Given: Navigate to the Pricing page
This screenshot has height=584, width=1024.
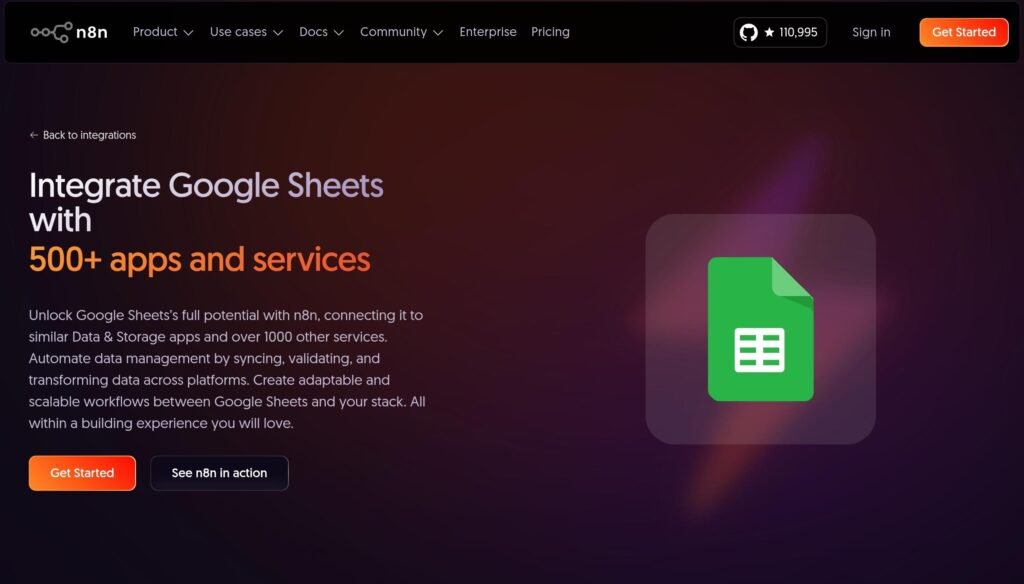Looking at the screenshot, I should pos(551,32).
